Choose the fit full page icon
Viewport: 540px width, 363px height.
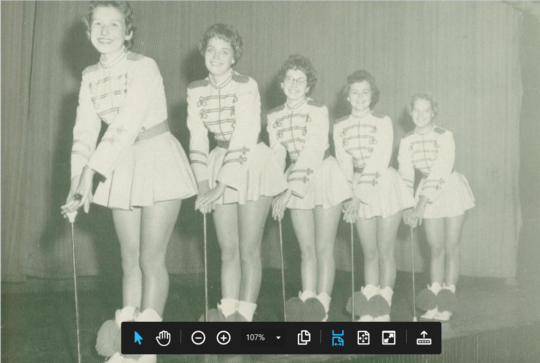click(363, 338)
